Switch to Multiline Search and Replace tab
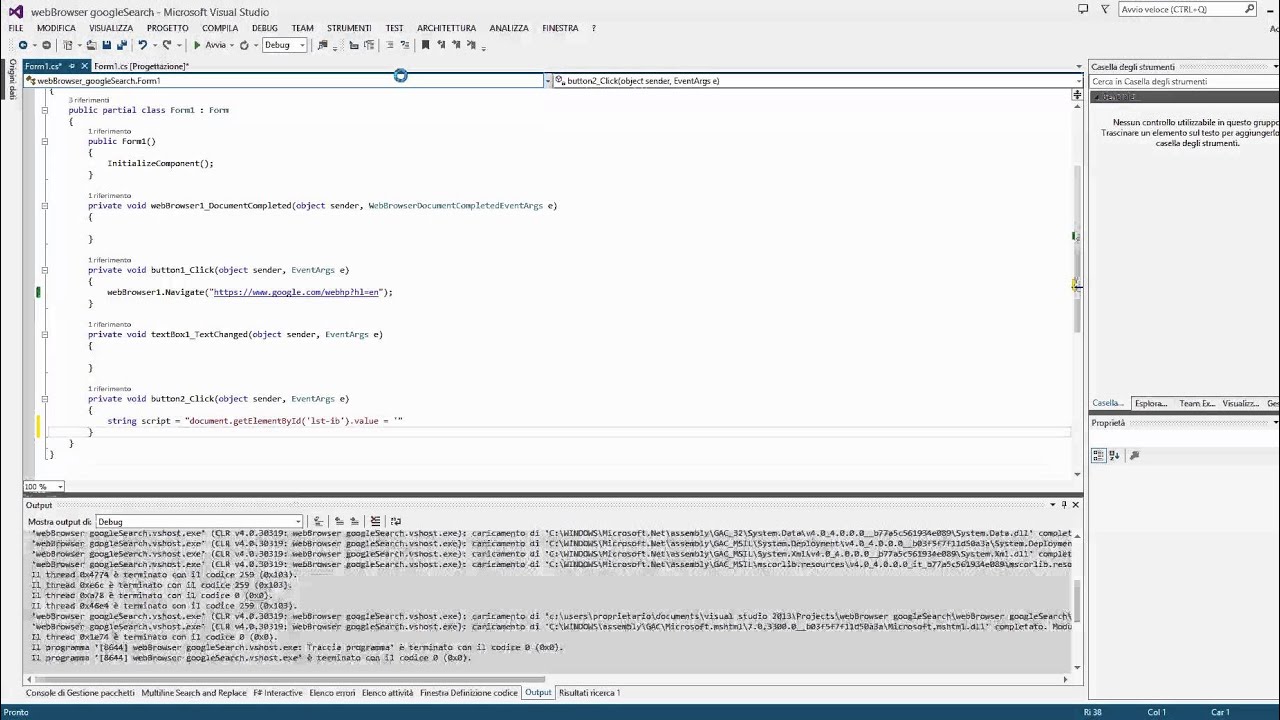 pyautogui.click(x=194, y=693)
